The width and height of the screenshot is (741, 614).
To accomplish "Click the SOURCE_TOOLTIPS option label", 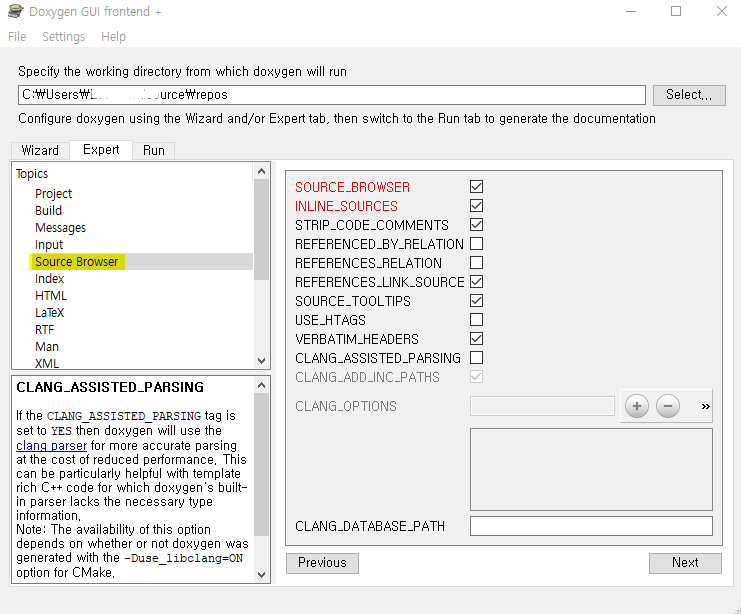I will 353,301.
